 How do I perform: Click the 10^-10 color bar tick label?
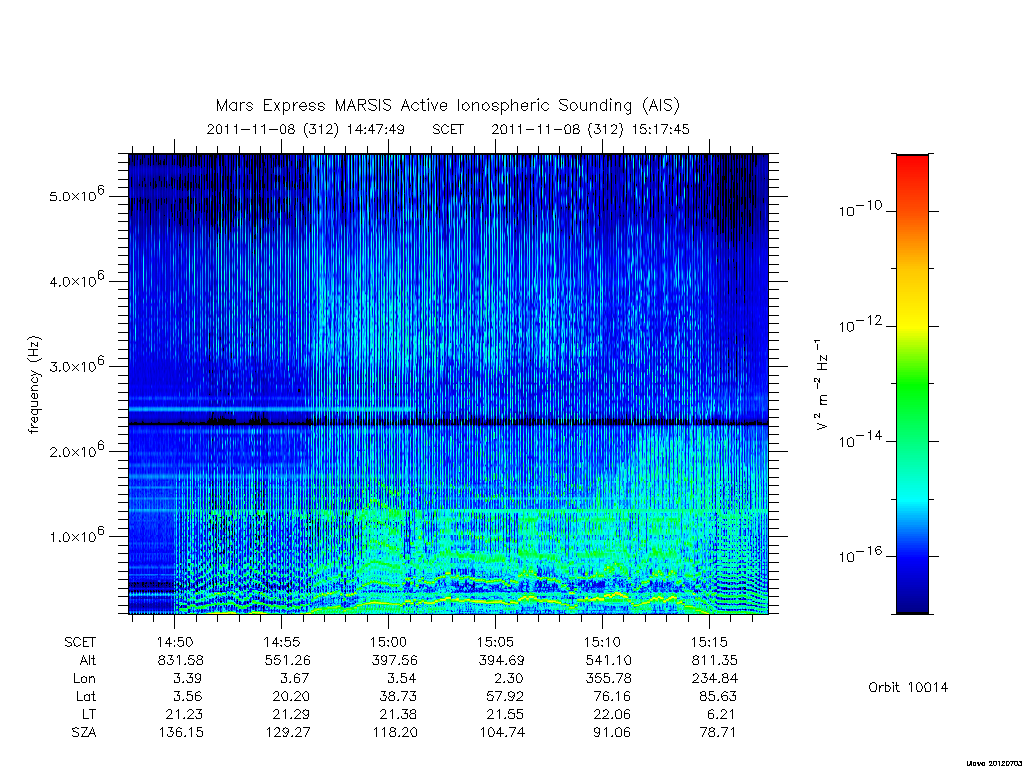click(860, 209)
